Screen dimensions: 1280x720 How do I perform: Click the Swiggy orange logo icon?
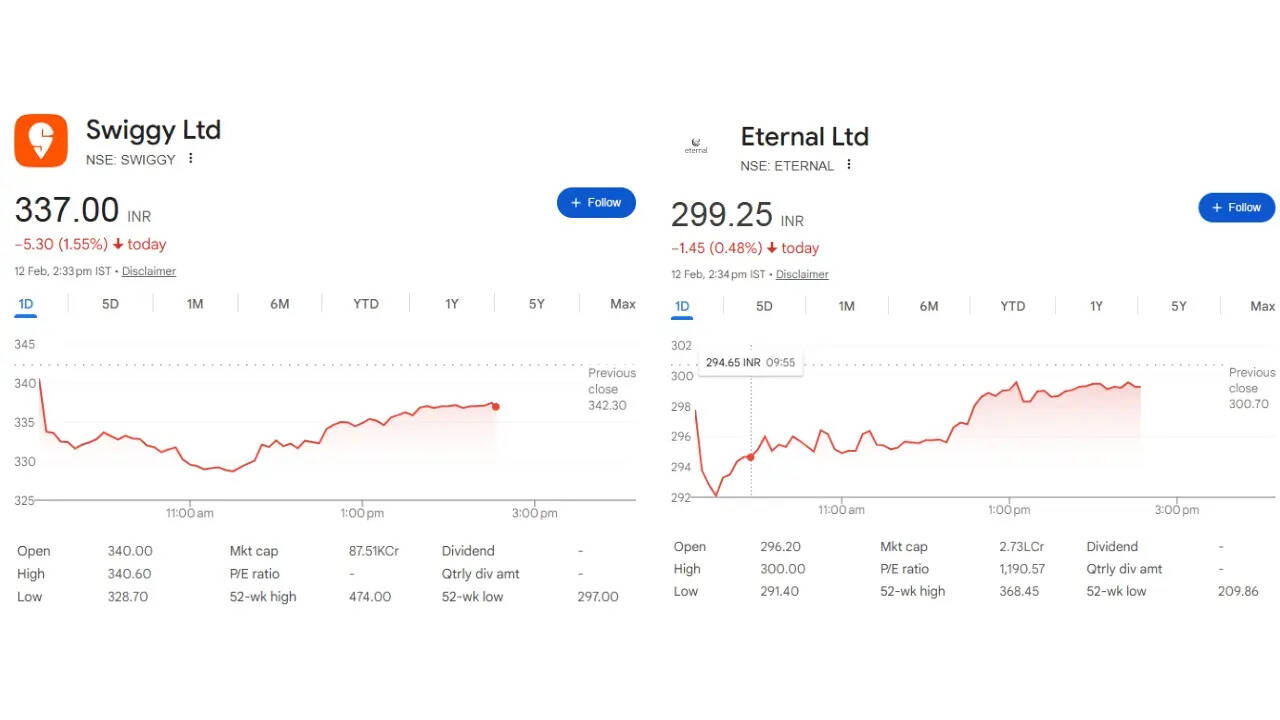coord(41,140)
